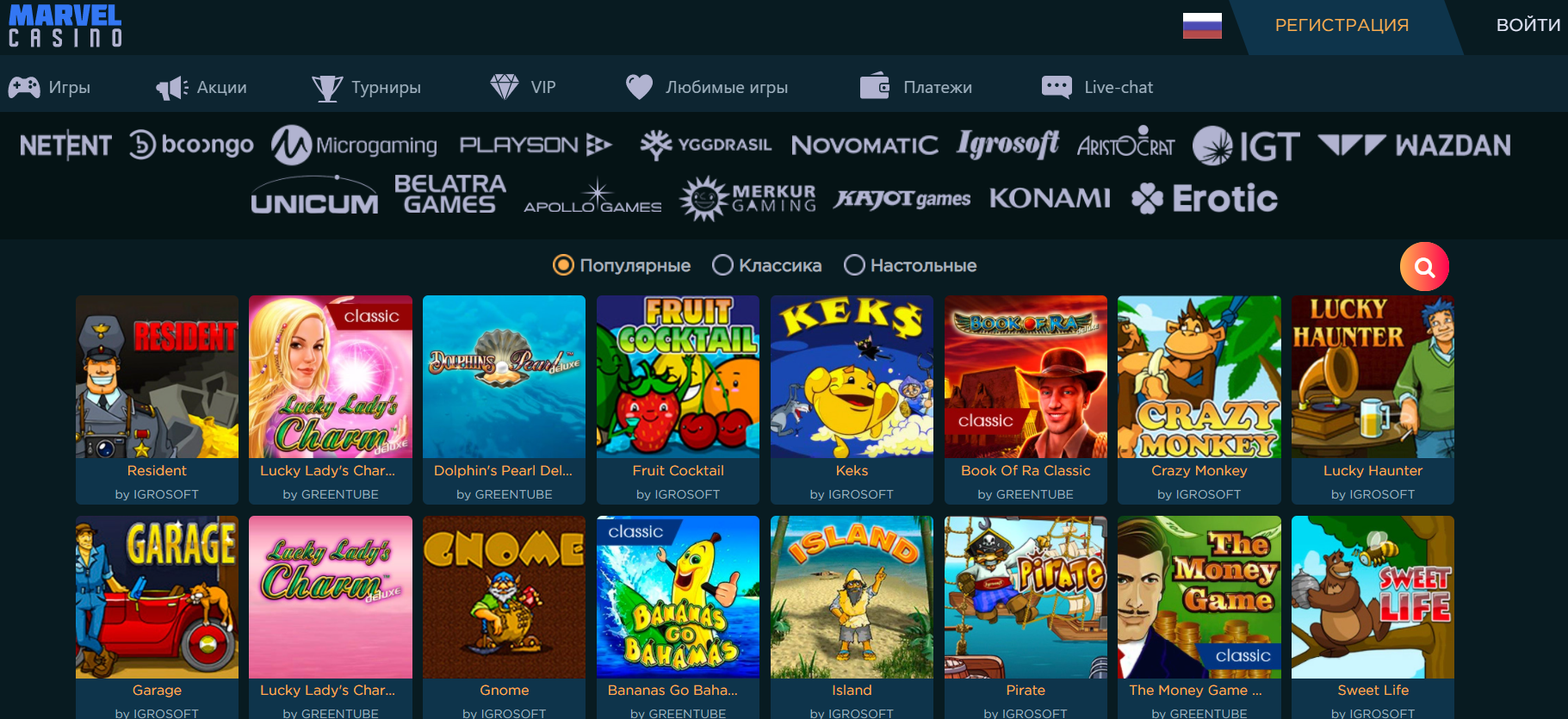The image size is (1568, 719).
Task: Filter by Playson provider logo
Action: (x=536, y=145)
